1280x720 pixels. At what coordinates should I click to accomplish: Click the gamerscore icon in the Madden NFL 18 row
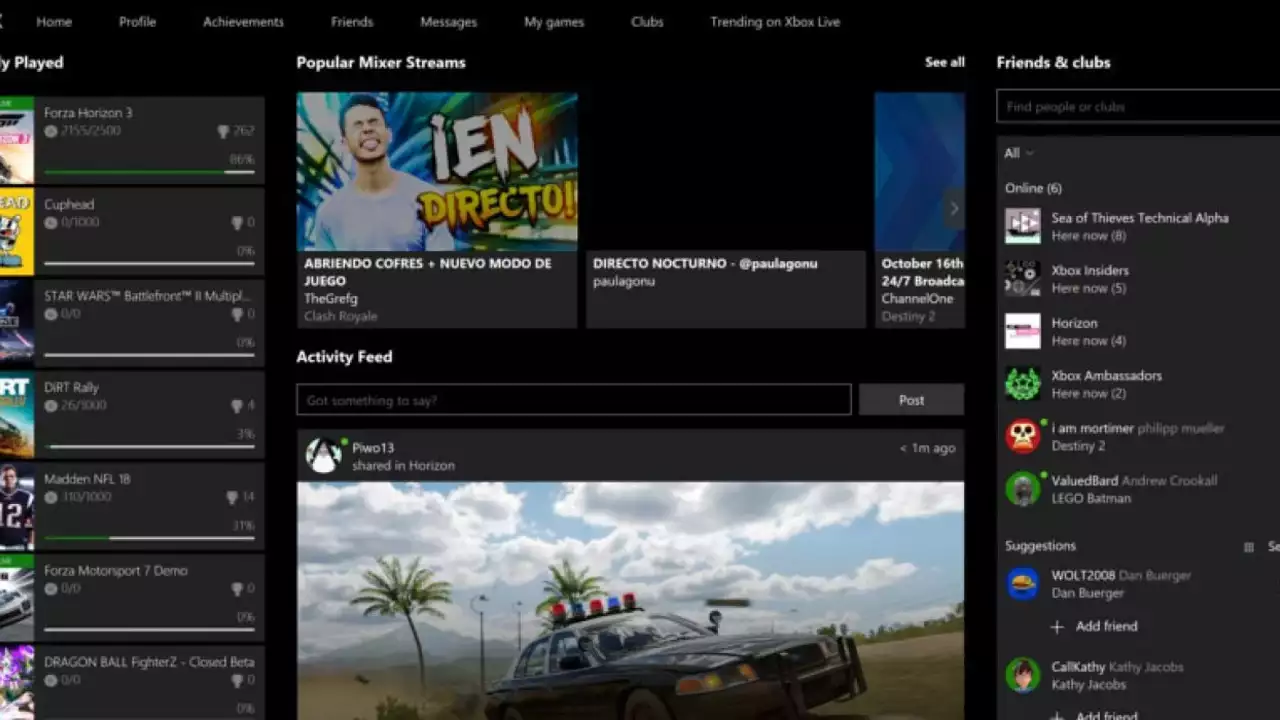coord(51,497)
